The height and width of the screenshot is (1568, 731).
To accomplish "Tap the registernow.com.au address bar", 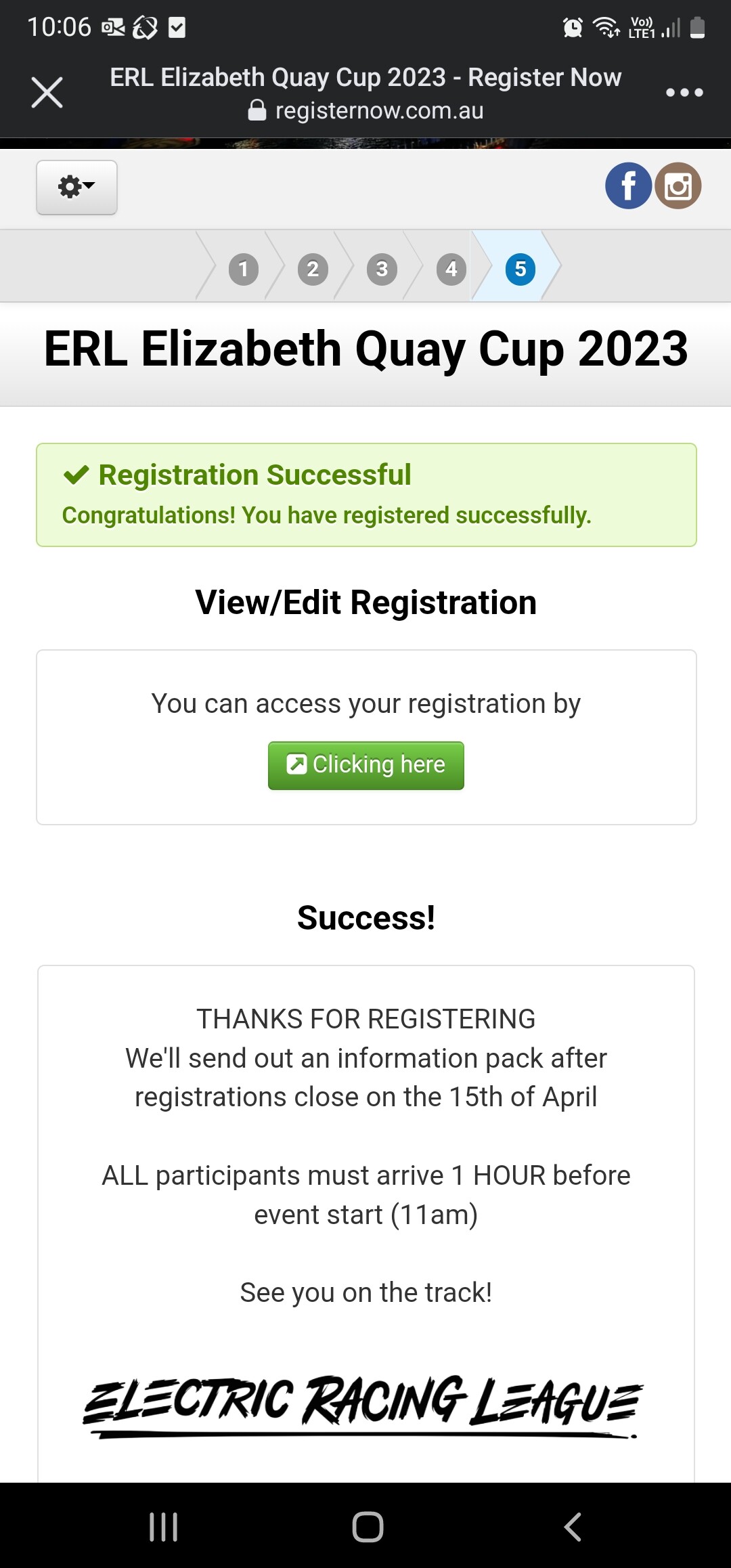I will pos(366,110).
